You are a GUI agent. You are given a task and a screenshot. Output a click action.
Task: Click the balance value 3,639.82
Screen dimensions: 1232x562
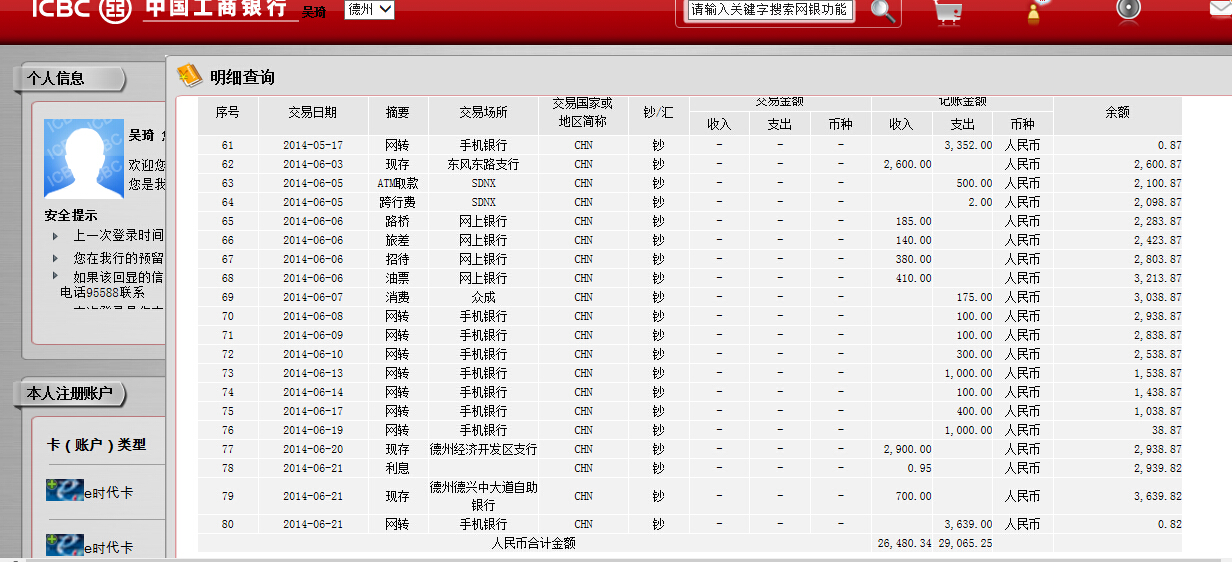[x=1157, y=496]
